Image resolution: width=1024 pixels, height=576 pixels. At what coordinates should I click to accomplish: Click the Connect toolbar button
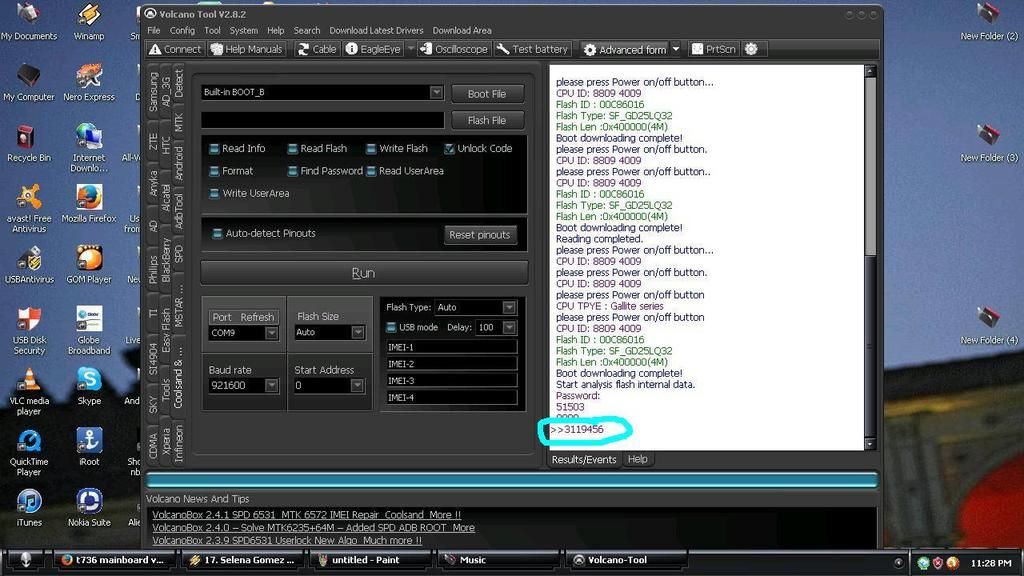(175, 49)
